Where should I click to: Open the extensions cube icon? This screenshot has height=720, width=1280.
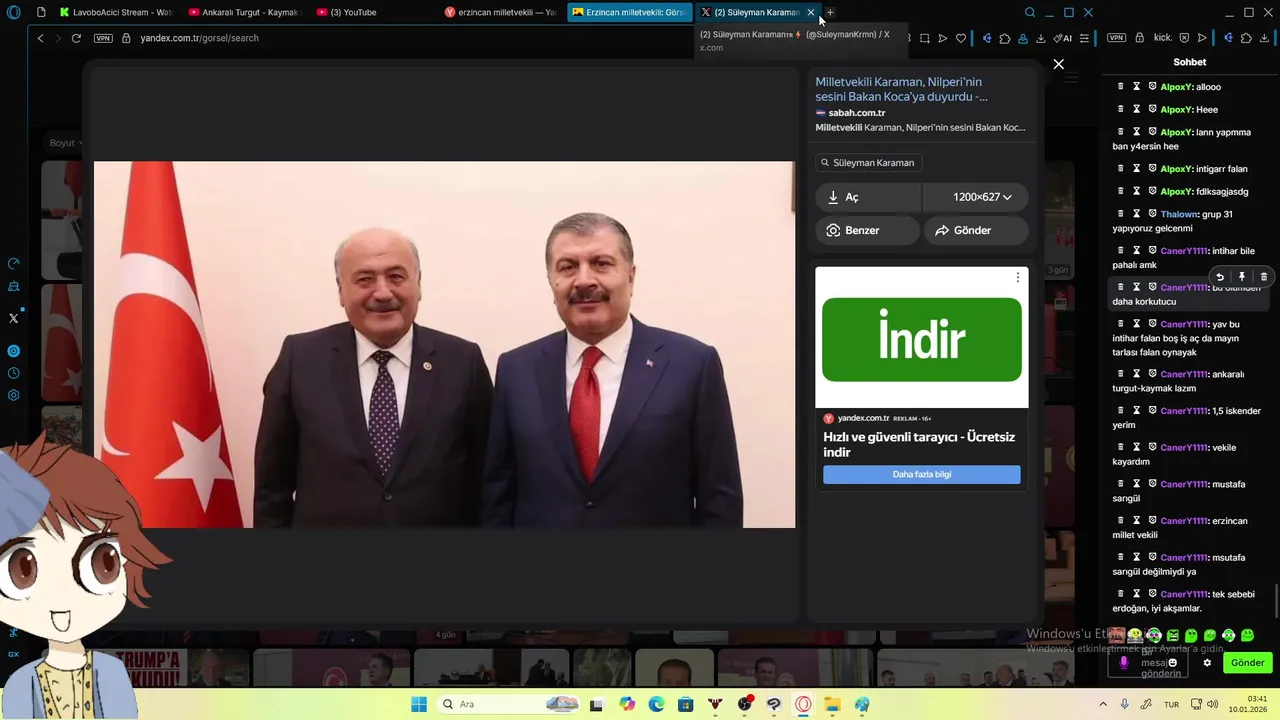pos(1005,38)
